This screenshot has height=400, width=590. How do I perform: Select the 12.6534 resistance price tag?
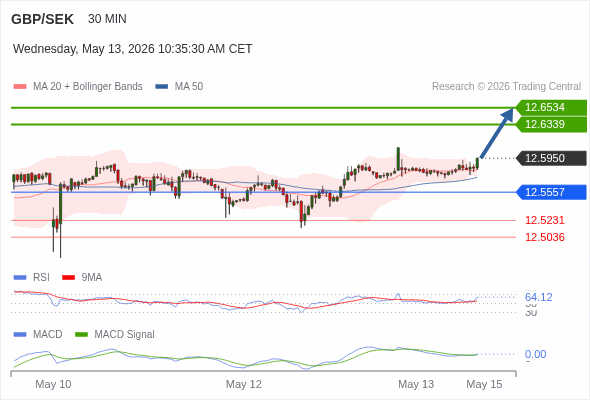tap(551, 107)
